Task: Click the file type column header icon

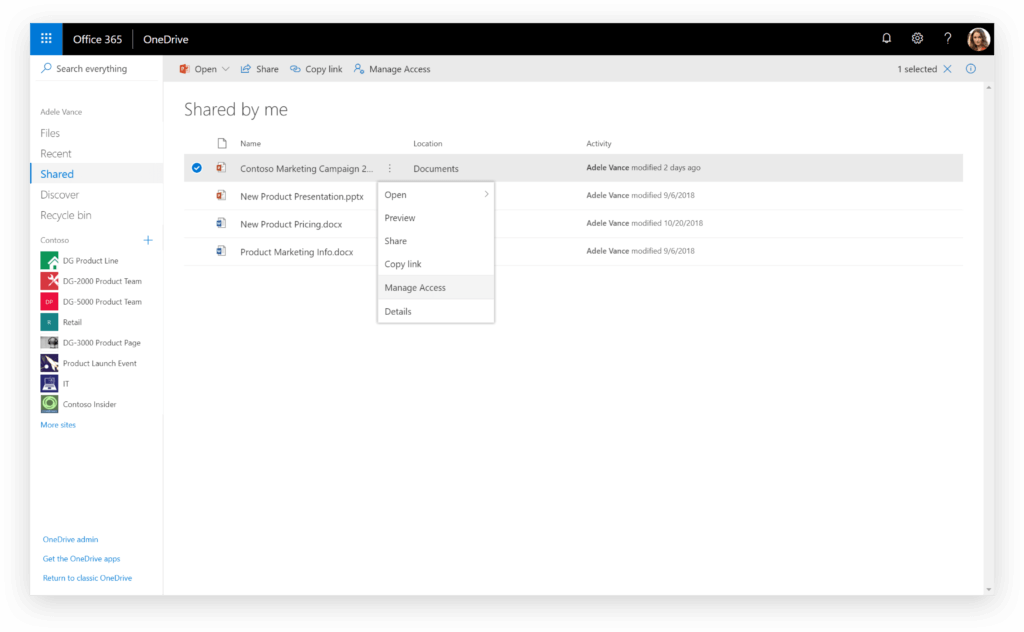Action: [222, 143]
